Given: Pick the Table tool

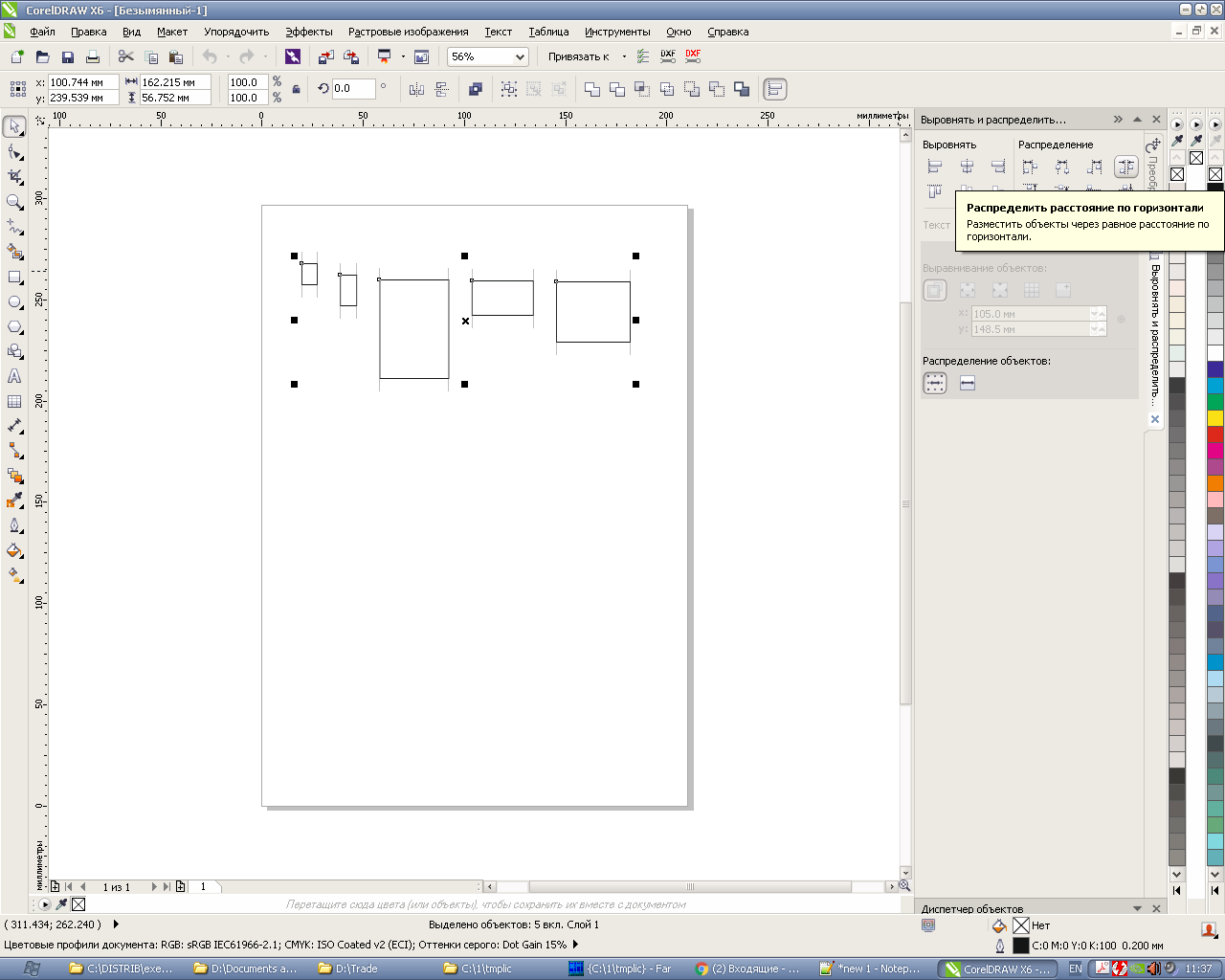Looking at the screenshot, I should [x=14, y=402].
